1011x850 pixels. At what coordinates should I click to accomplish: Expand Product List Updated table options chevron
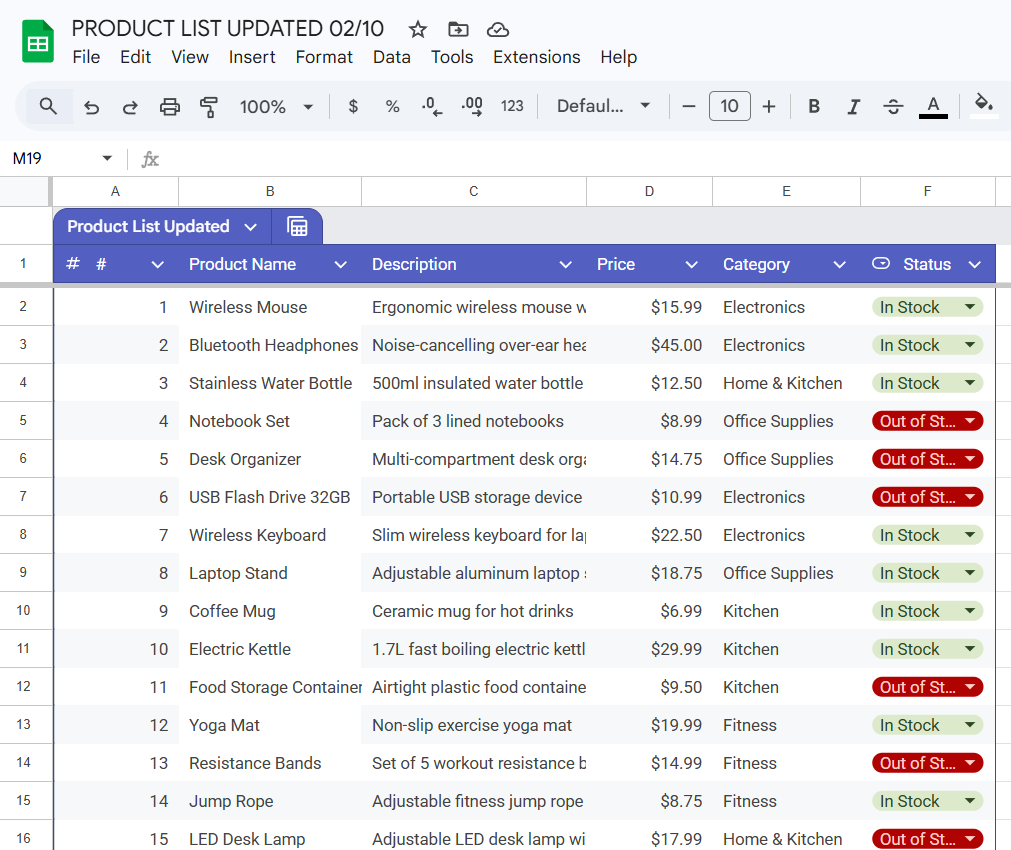click(x=251, y=227)
